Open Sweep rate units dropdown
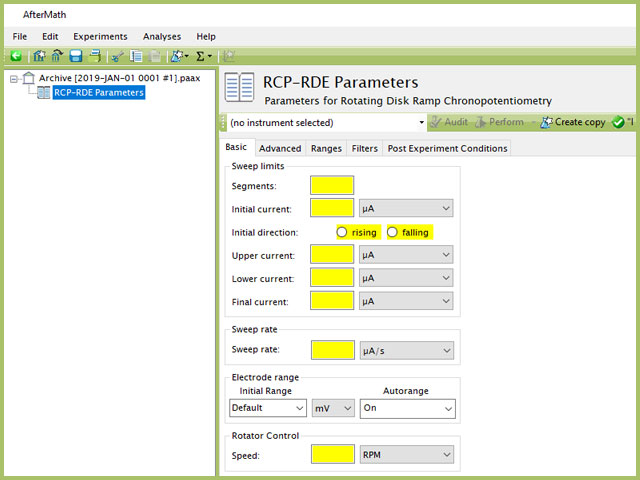The width and height of the screenshot is (640, 480). click(x=407, y=350)
